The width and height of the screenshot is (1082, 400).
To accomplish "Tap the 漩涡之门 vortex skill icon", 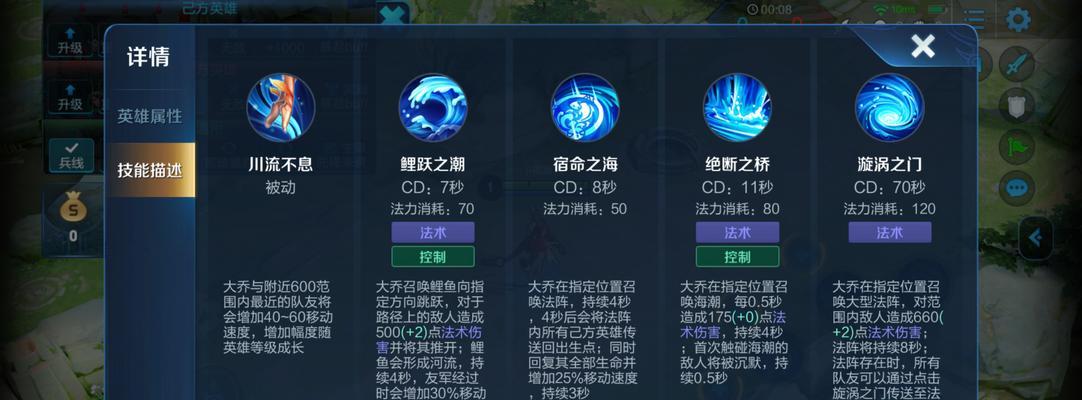I will (x=889, y=108).
